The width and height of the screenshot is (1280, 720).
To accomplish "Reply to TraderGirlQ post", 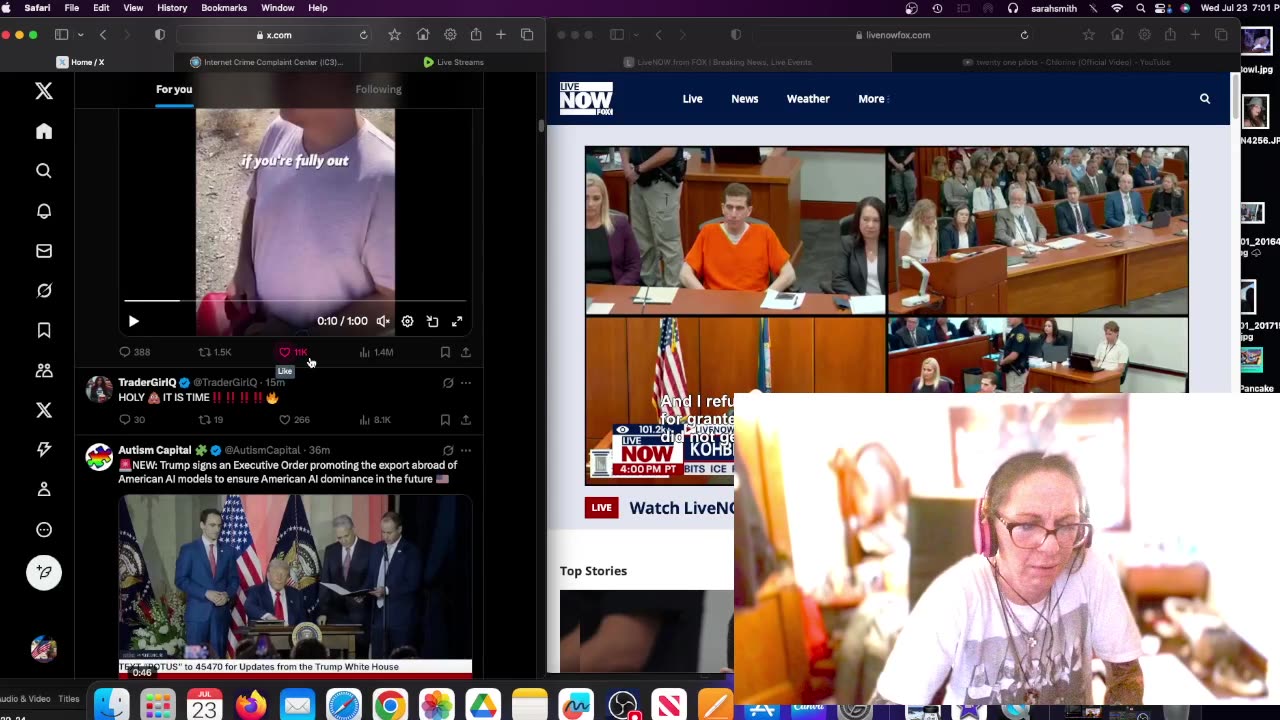I will tap(132, 420).
